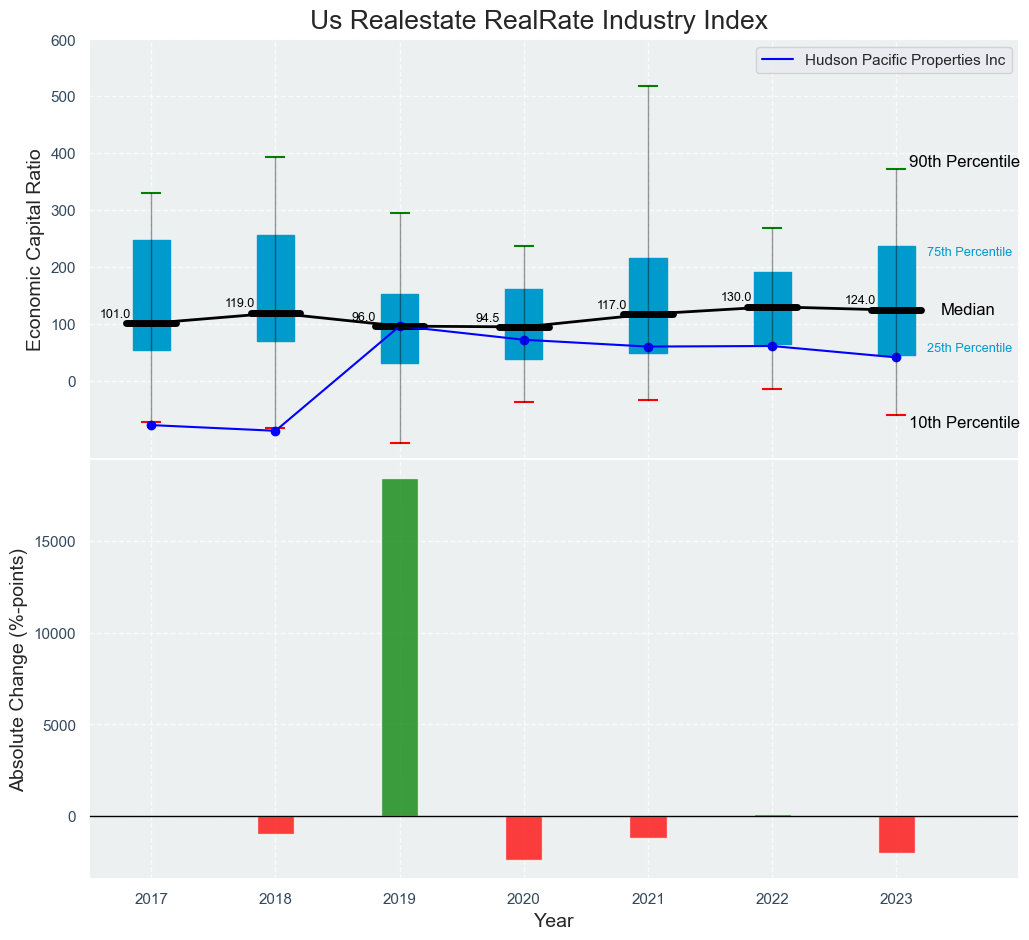Click Hudson Pacific's blue data point for 2018
1029x940 pixels.
click(275, 431)
